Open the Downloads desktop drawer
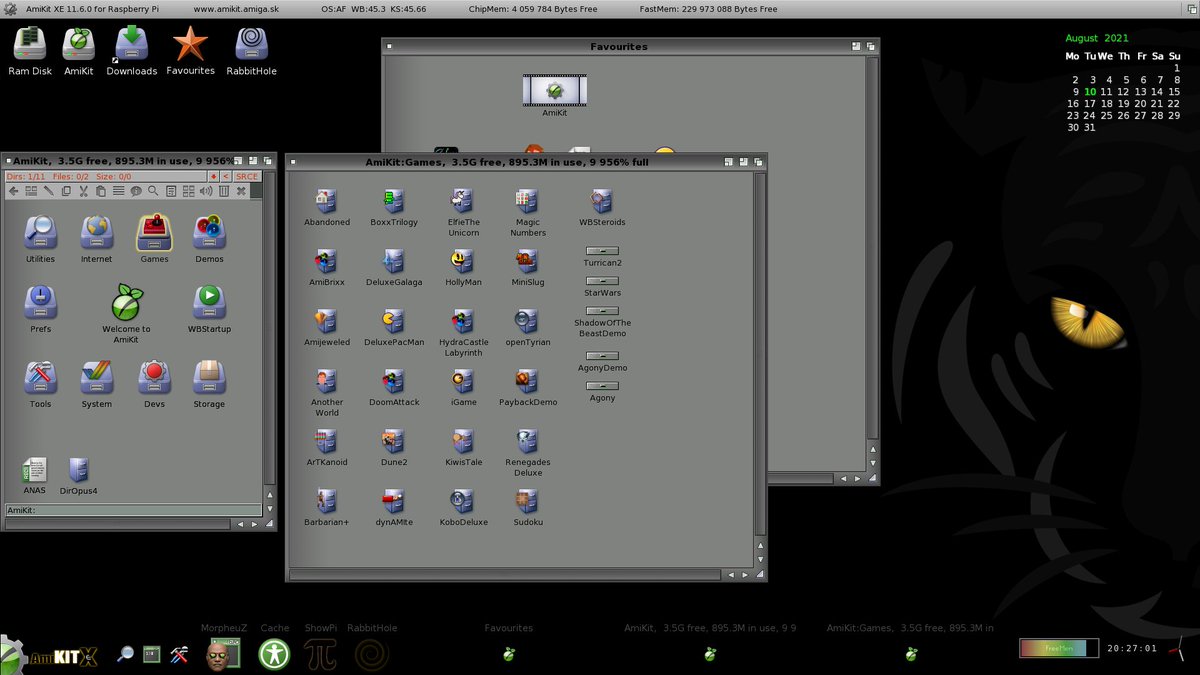The height and width of the screenshot is (675, 1200). tap(132, 51)
